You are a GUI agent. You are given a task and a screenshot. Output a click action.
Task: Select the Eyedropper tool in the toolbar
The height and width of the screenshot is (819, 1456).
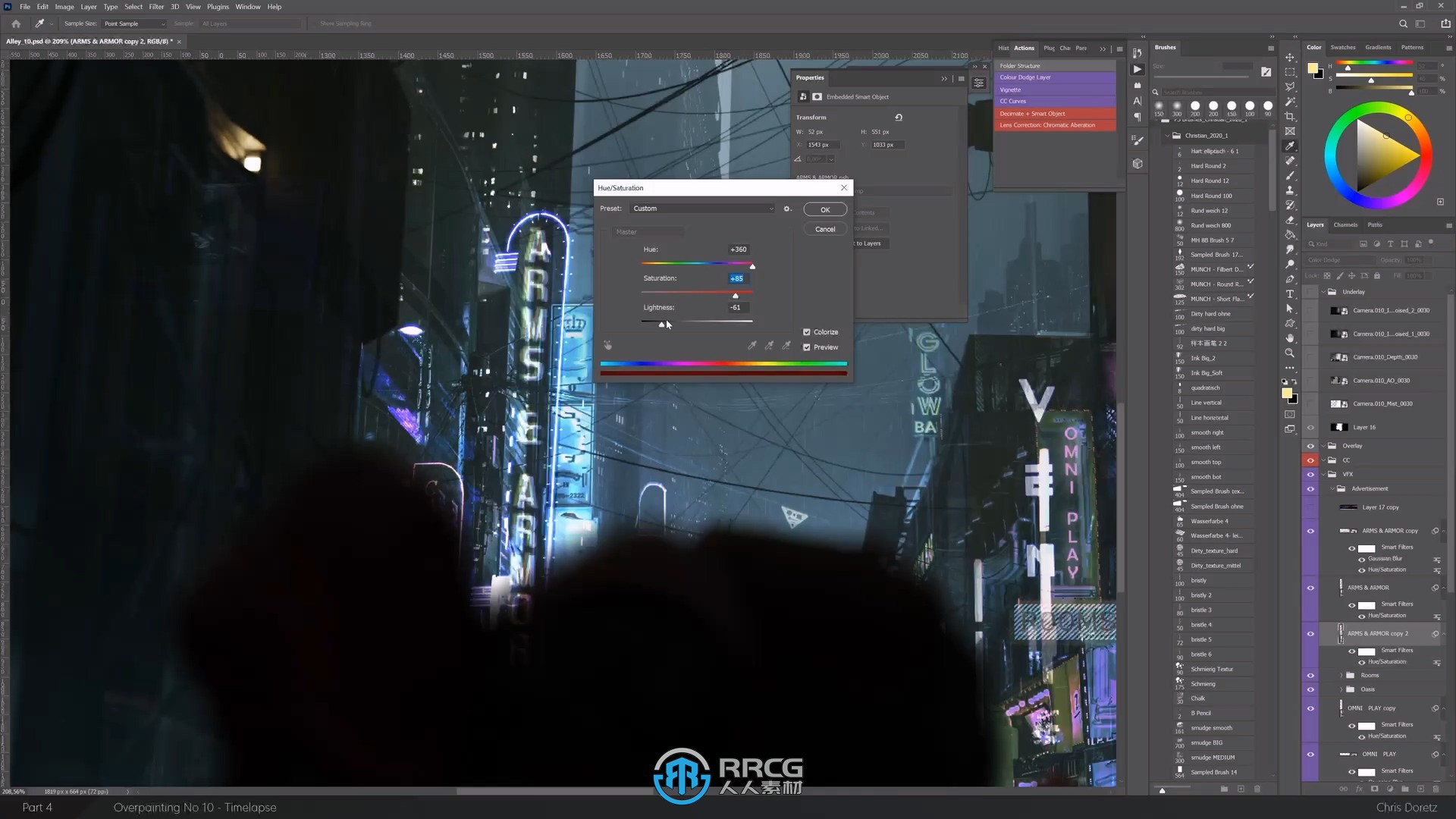[1290, 146]
